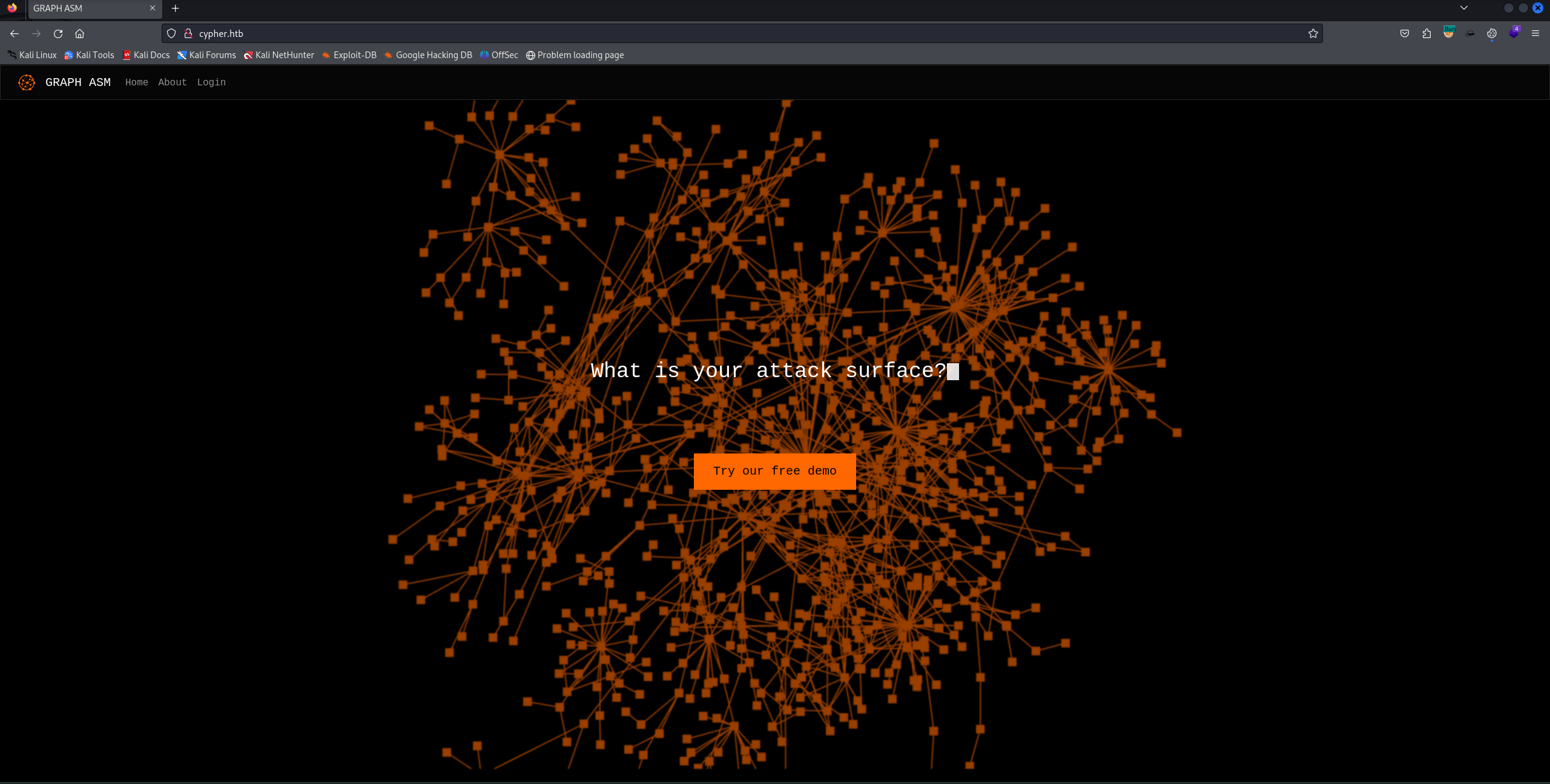The width and height of the screenshot is (1550, 784).
Task: Open the cookie editor extension icon
Action: click(1492, 33)
